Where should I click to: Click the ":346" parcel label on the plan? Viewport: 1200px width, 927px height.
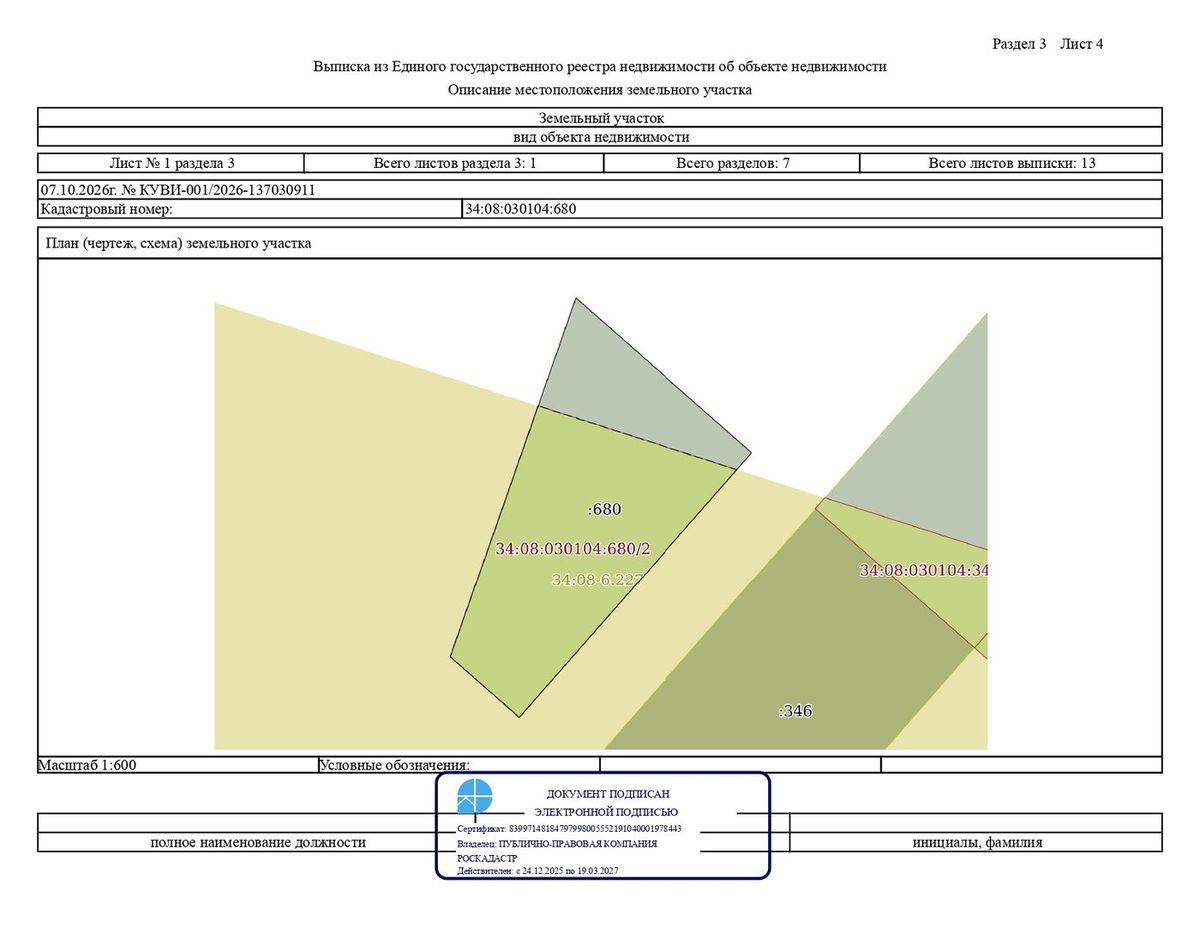(795, 712)
